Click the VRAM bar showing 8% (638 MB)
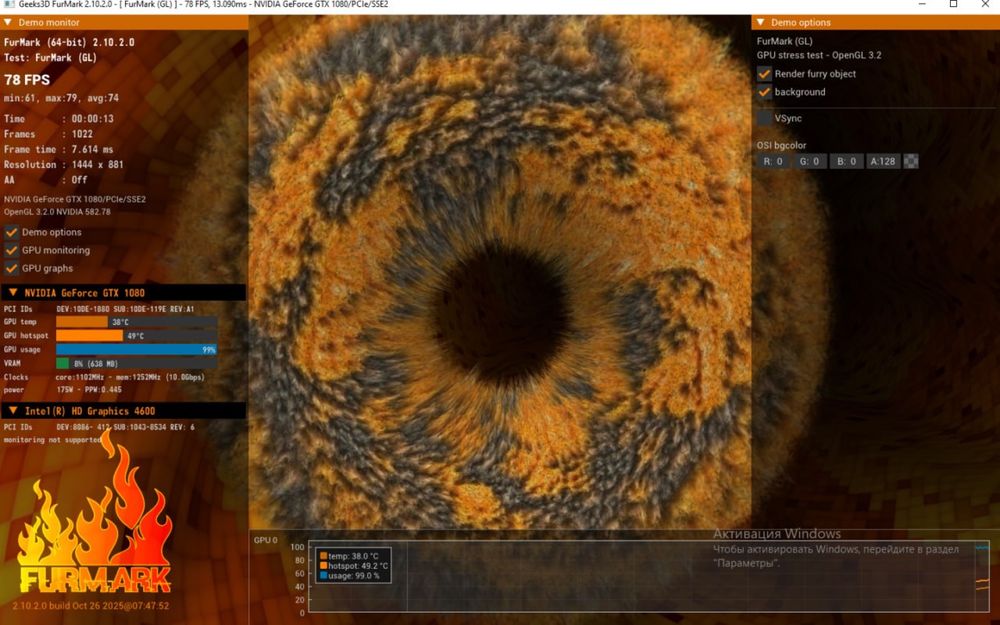Screen dimensions: 1000x625 point(136,364)
